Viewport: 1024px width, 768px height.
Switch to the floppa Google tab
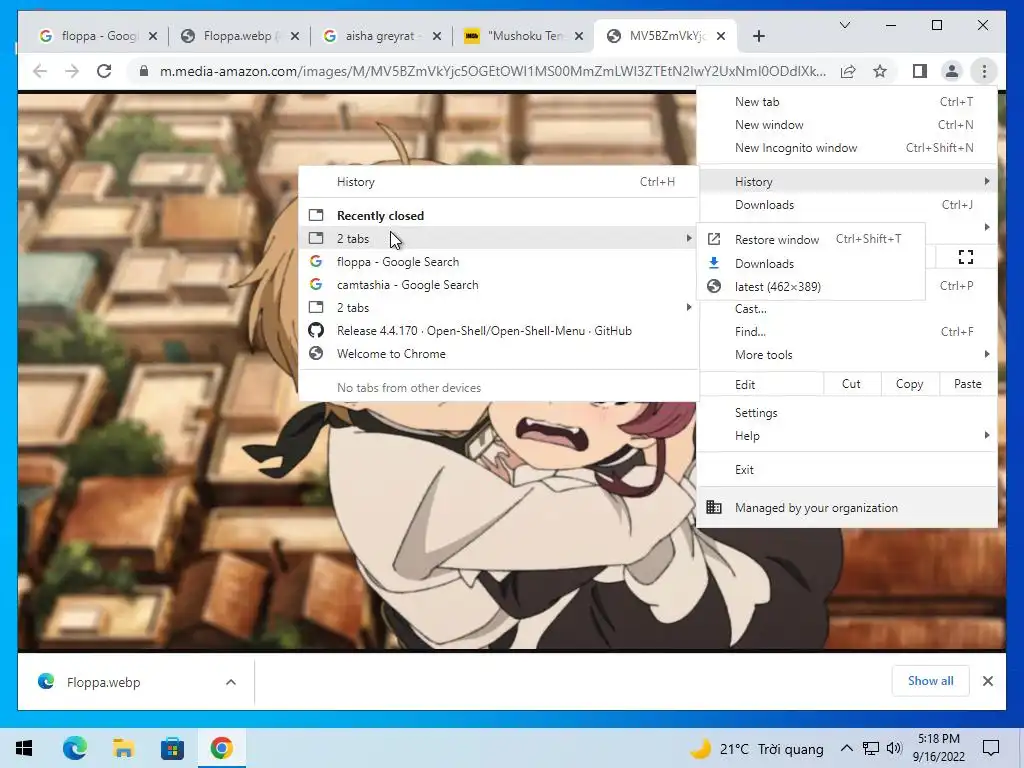[x=98, y=36]
